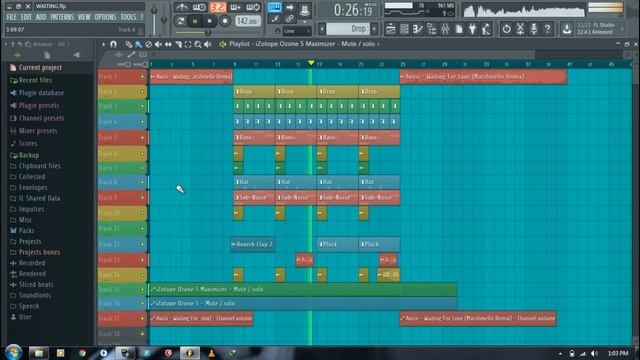640x360 pixels.
Task: Click the 142 tempo field
Action: coord(247,21)
